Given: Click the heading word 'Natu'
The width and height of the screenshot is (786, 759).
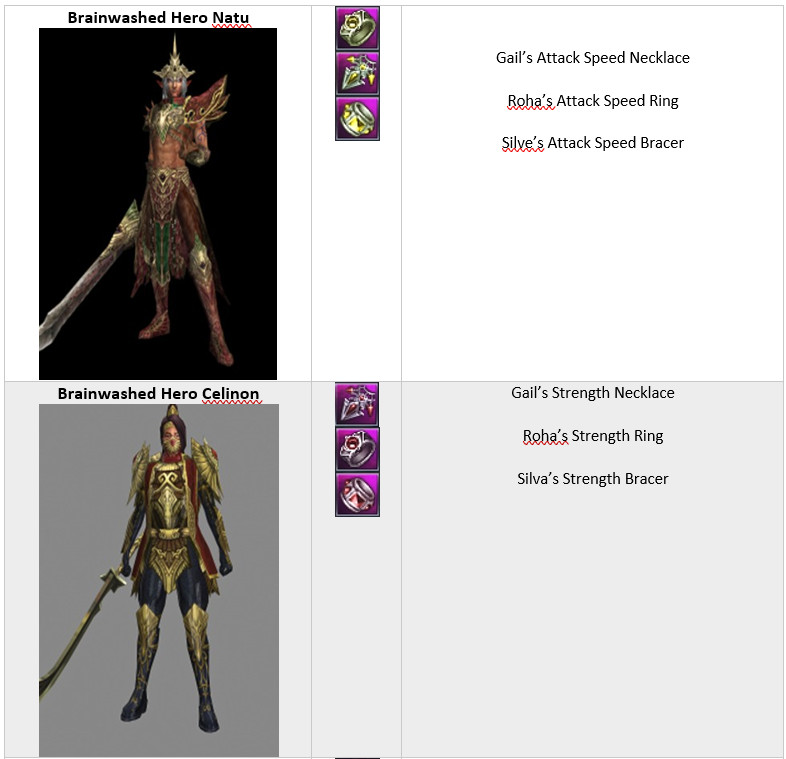Looking at the screenshot, I should pyautogui.click(x=231, y=18).
